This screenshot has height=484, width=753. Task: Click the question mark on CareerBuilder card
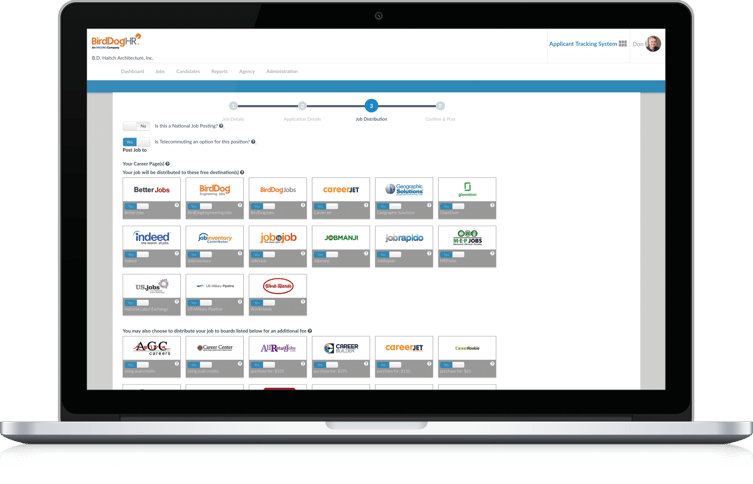tap(366, 363)
